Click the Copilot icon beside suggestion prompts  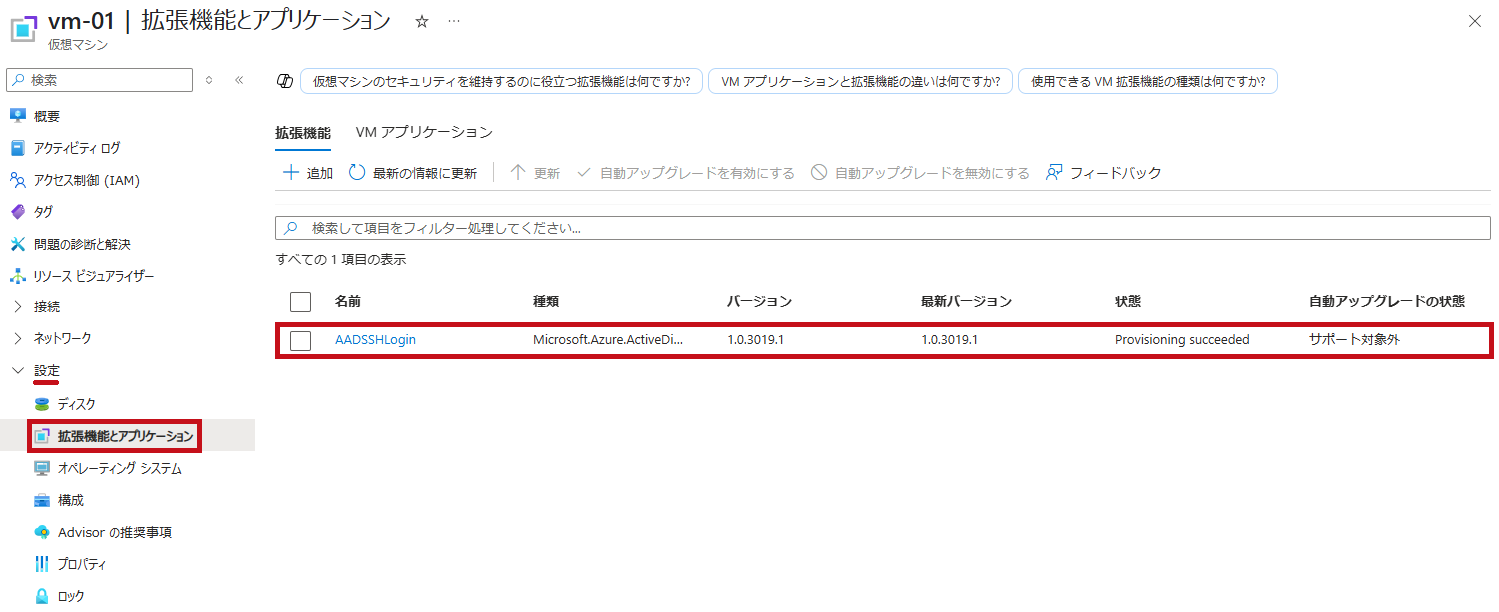click(284, 81)
